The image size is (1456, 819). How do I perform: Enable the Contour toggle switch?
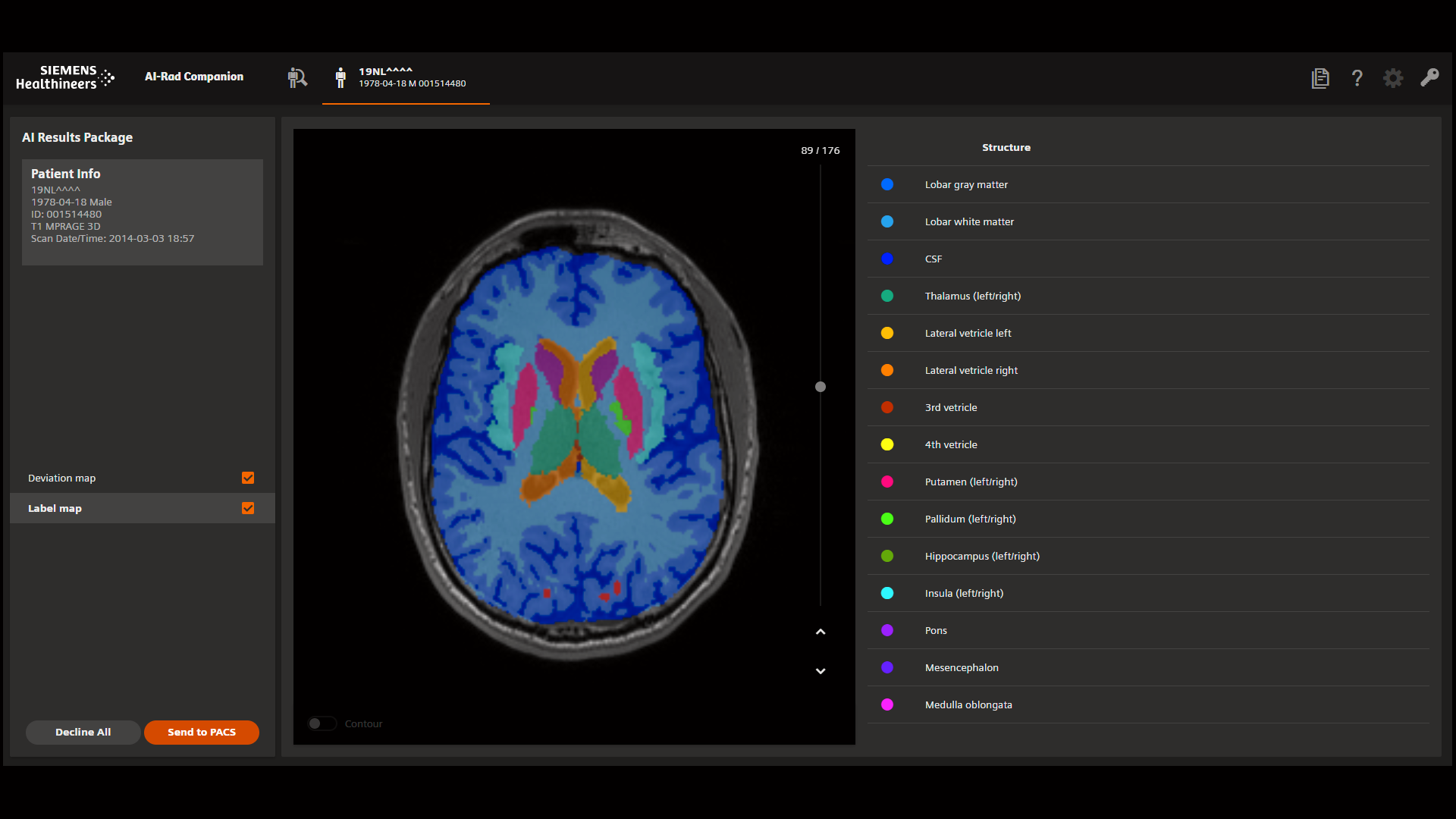[x=322, y=723]
